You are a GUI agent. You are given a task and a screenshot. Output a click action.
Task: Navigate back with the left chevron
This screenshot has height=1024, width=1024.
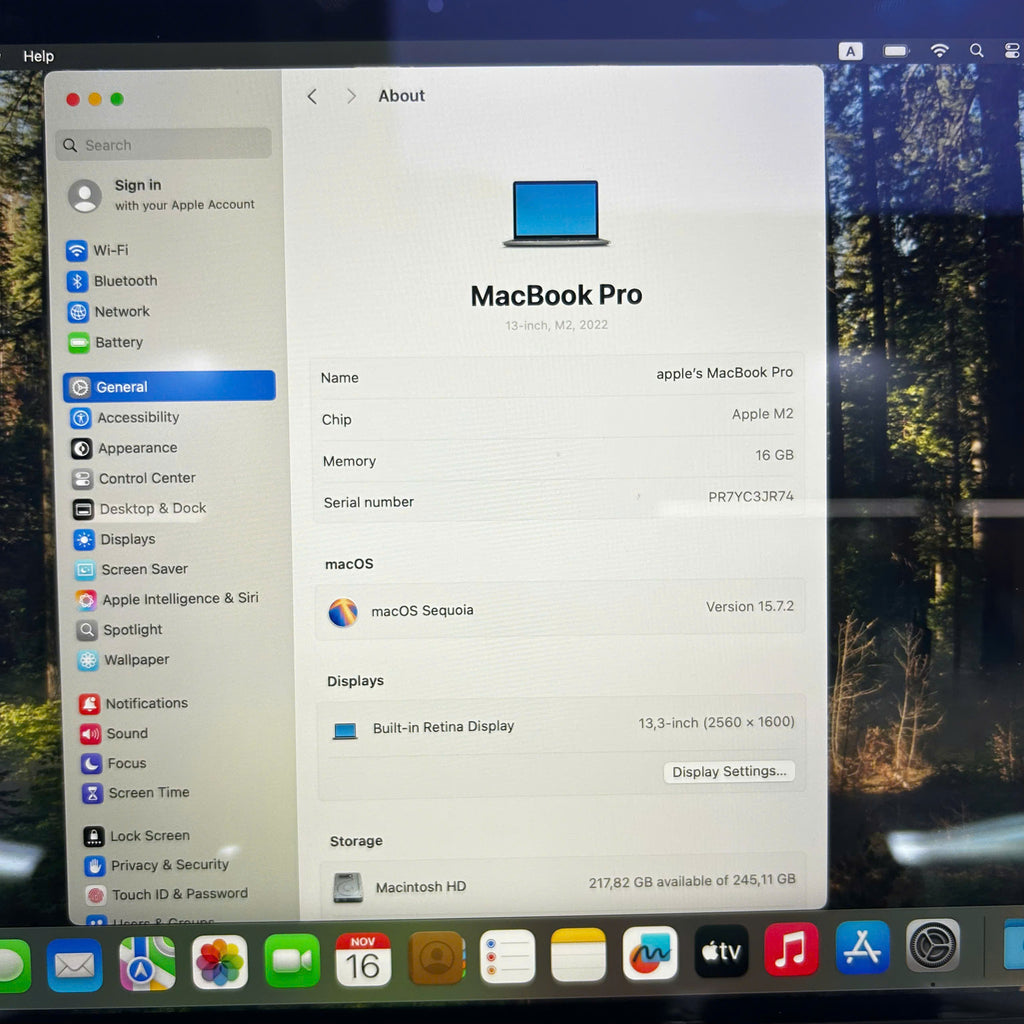click(312, 96)
